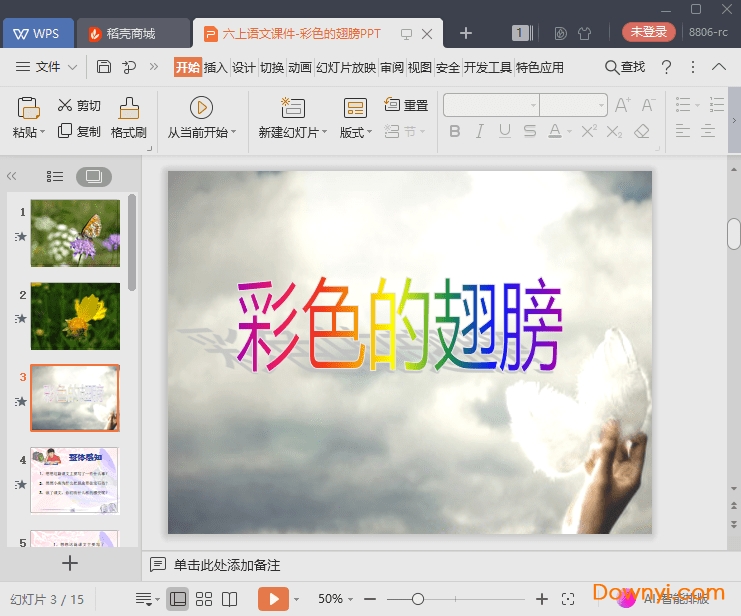Open the Insert (插入) ribbon tab

[215, 67]
